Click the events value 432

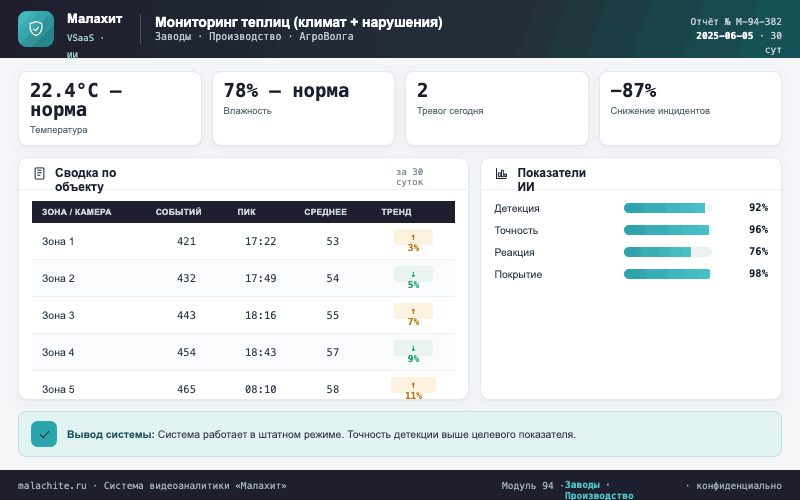click(186, 279)
